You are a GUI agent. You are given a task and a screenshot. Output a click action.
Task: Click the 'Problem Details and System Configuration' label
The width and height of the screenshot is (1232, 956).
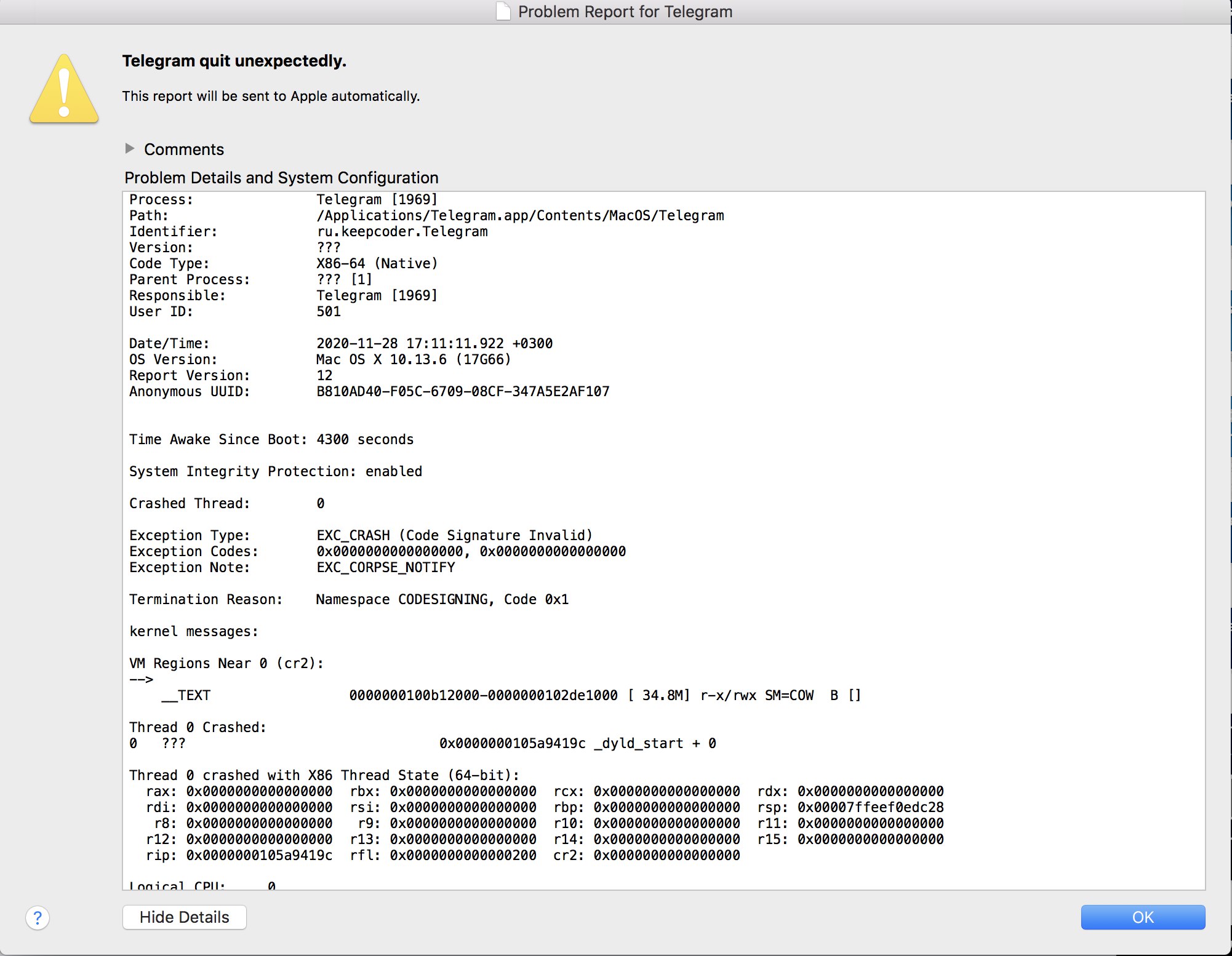pyautogui.click(x=281, y=178)
